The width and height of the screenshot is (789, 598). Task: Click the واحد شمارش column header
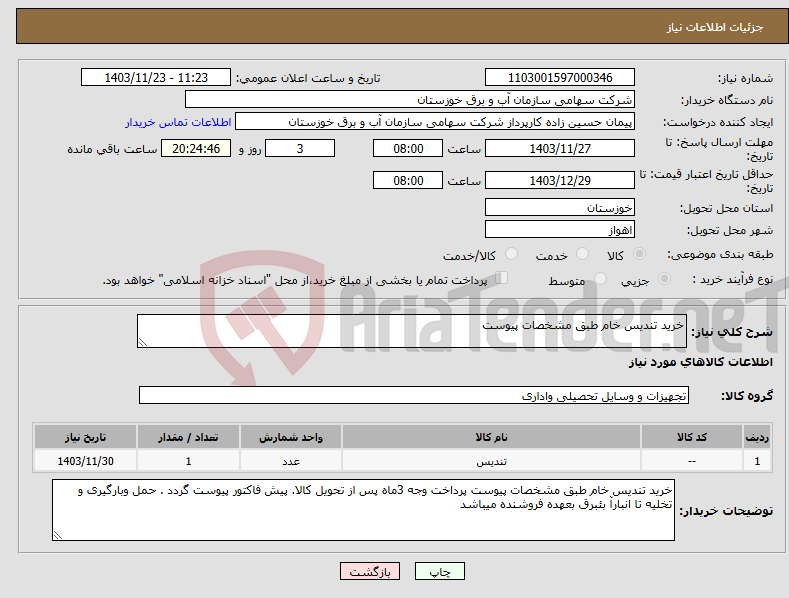(x=290, y=437)
